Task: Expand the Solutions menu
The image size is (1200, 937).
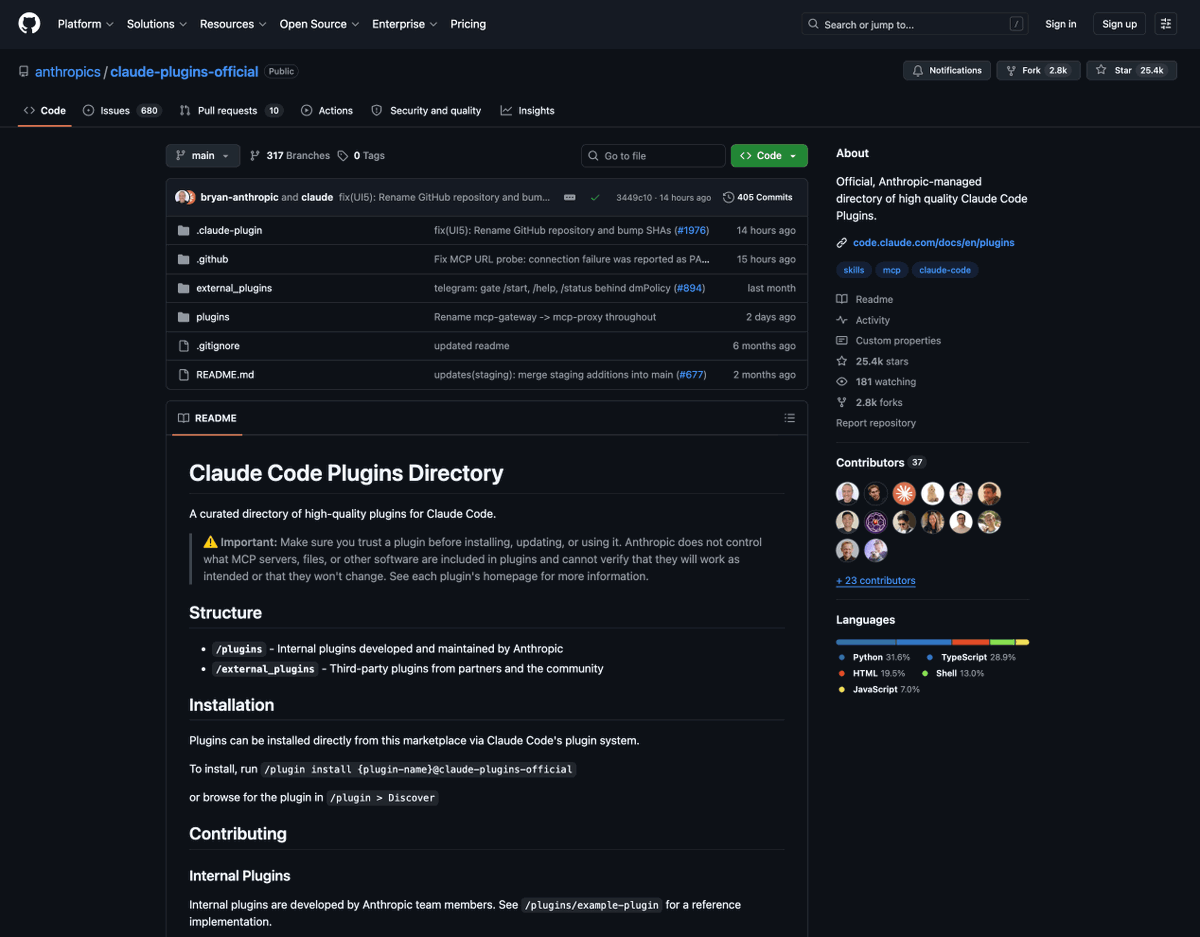Action: click(x=158, y=24)
